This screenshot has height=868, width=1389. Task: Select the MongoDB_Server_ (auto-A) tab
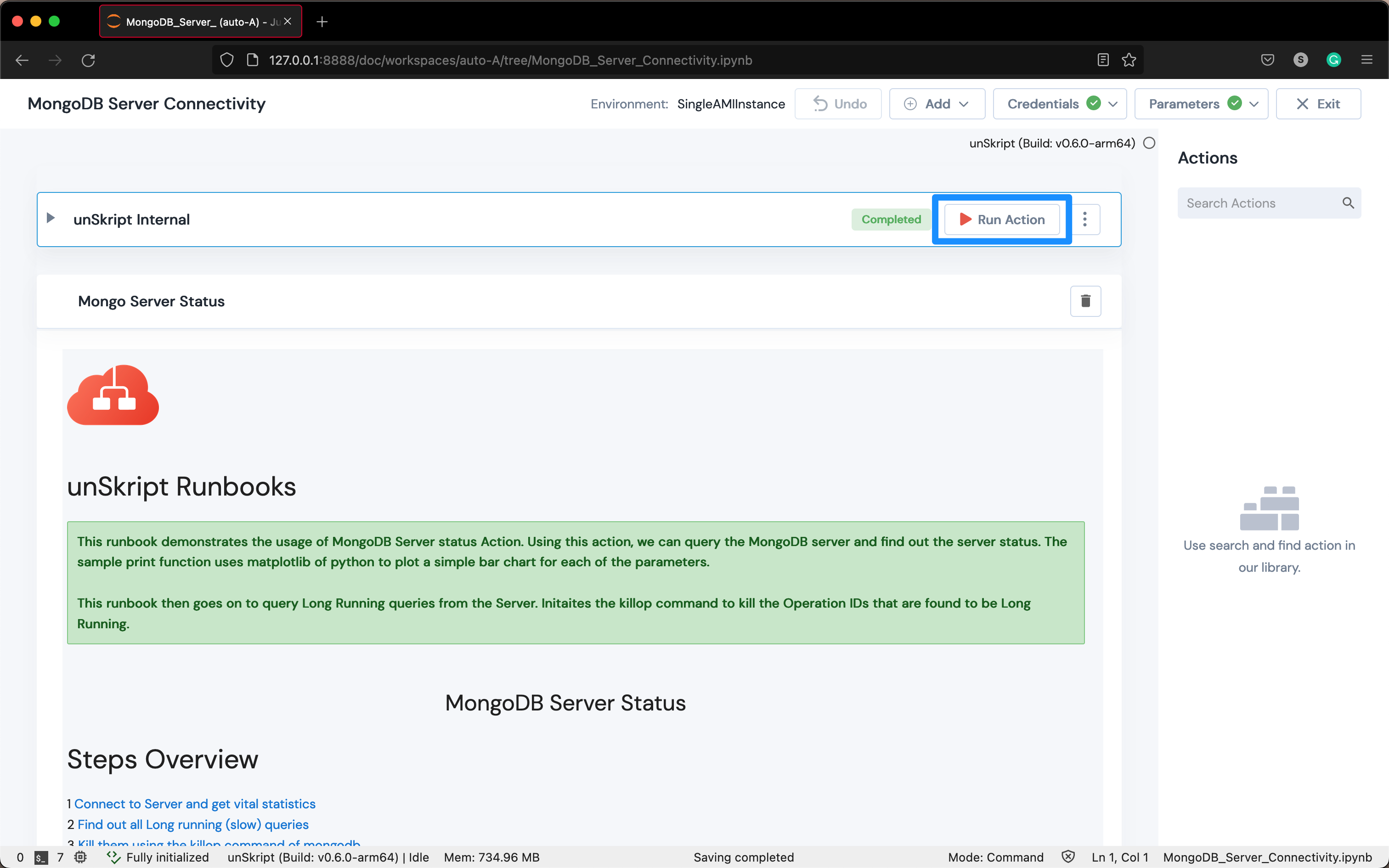point(200,21)
